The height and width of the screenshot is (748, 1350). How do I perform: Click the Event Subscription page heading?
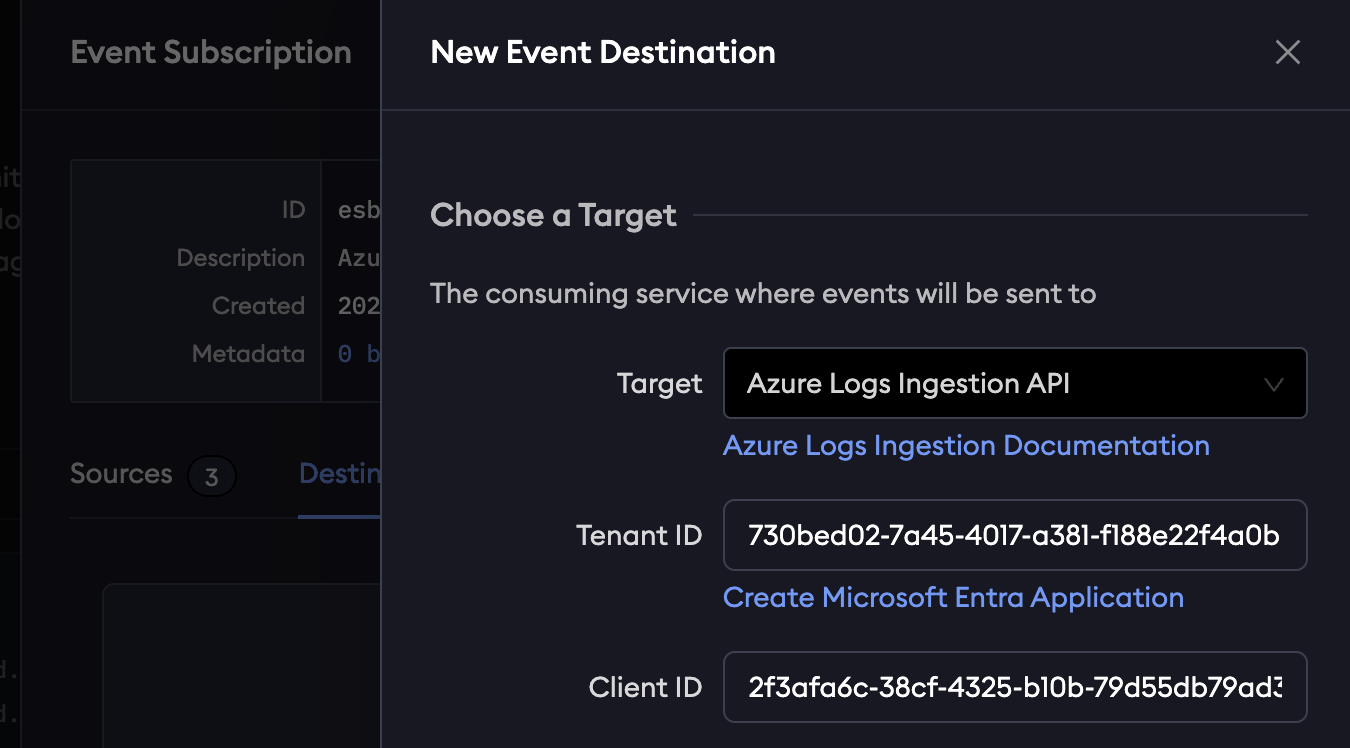pyautogui.click(x=211, y=52)
